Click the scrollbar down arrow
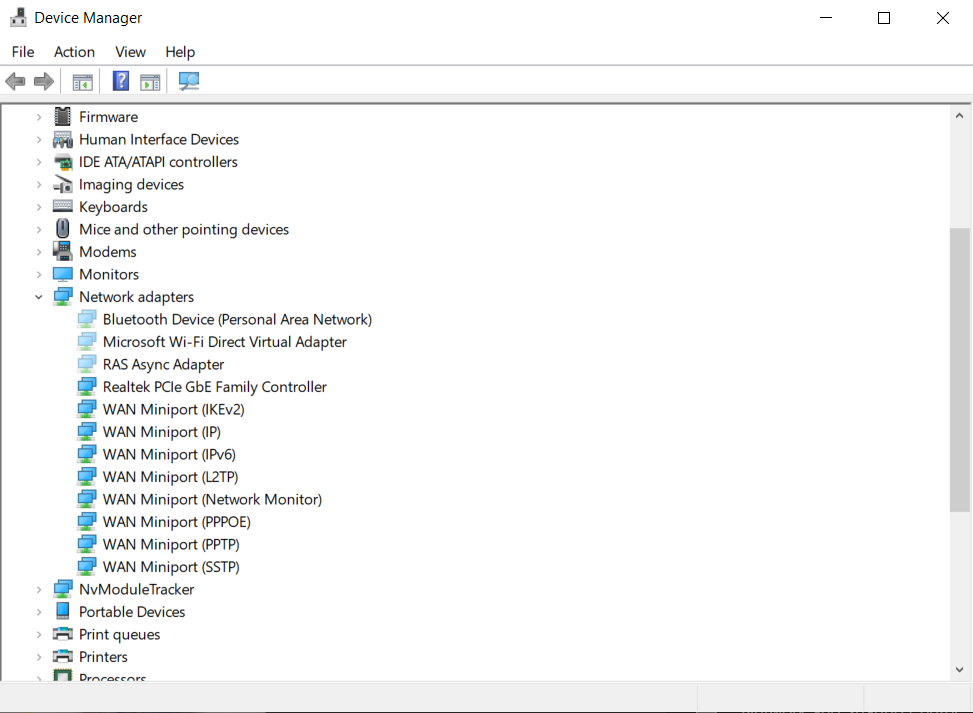Image resolution: width=973 pixels, height=713 pixels. pos(959,670)
